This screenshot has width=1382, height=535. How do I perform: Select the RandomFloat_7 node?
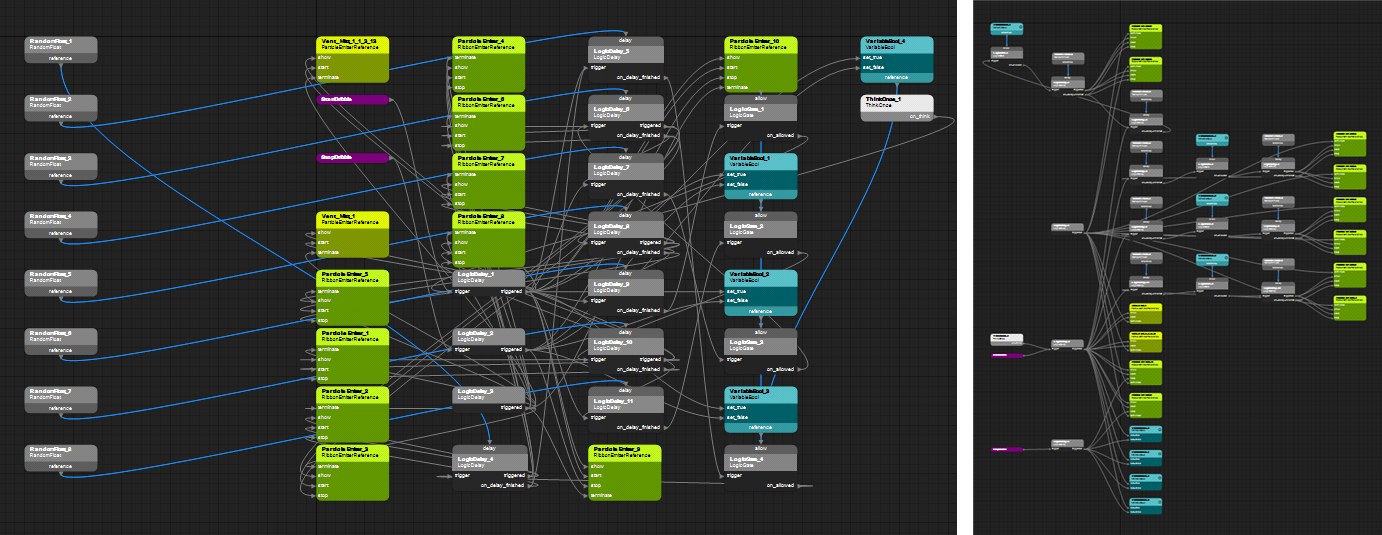60,399
